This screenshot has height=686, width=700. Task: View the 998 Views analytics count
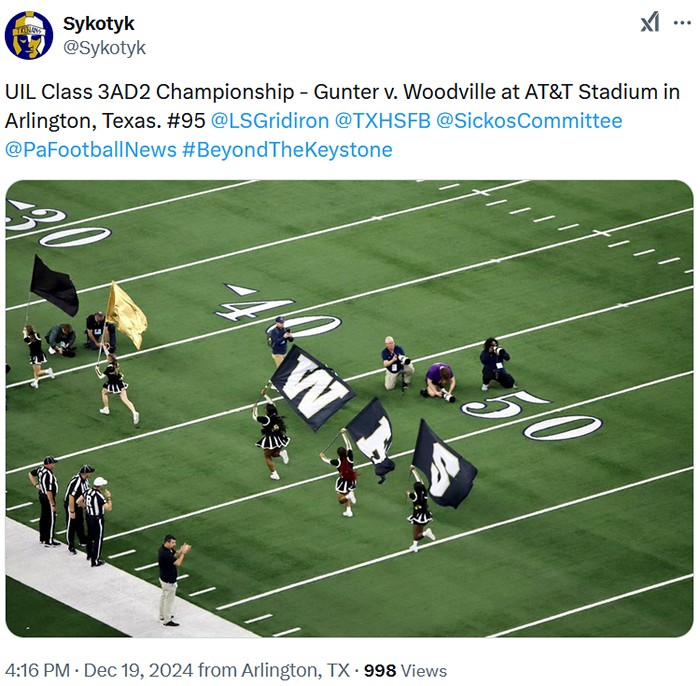[x=405, y=670]
